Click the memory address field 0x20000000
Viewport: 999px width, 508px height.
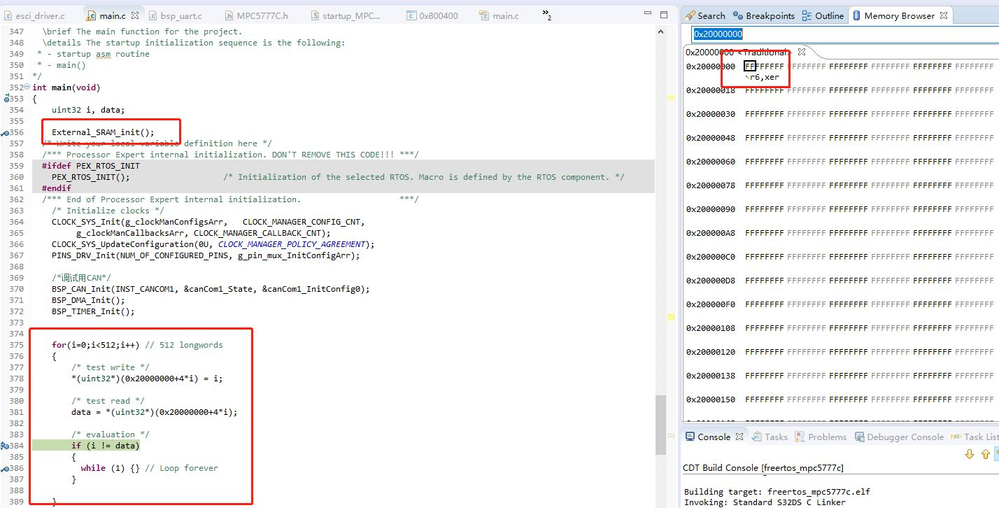point(845,34)
